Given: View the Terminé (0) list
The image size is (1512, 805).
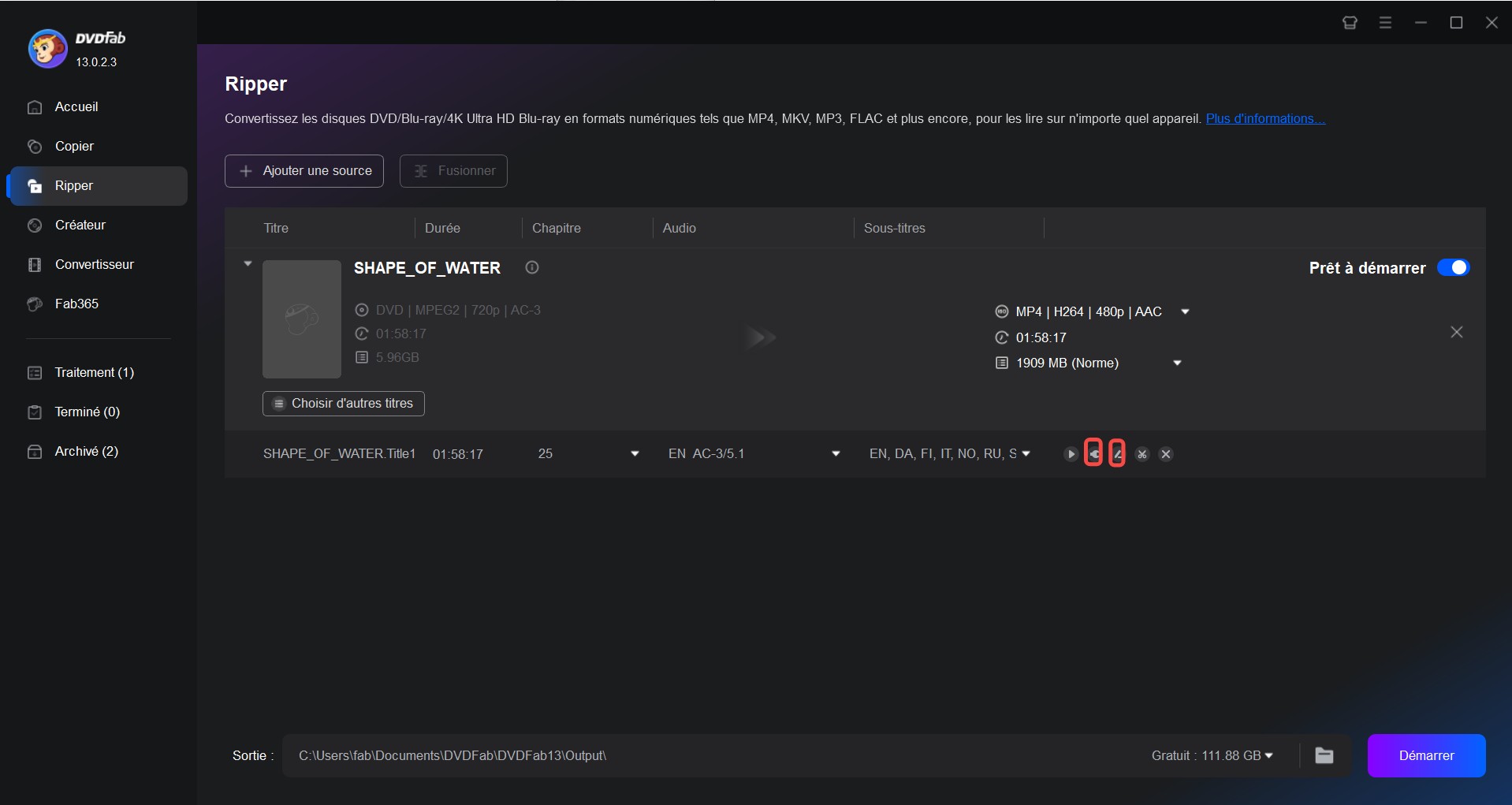Looking at the screenshot, I should 97,412.
